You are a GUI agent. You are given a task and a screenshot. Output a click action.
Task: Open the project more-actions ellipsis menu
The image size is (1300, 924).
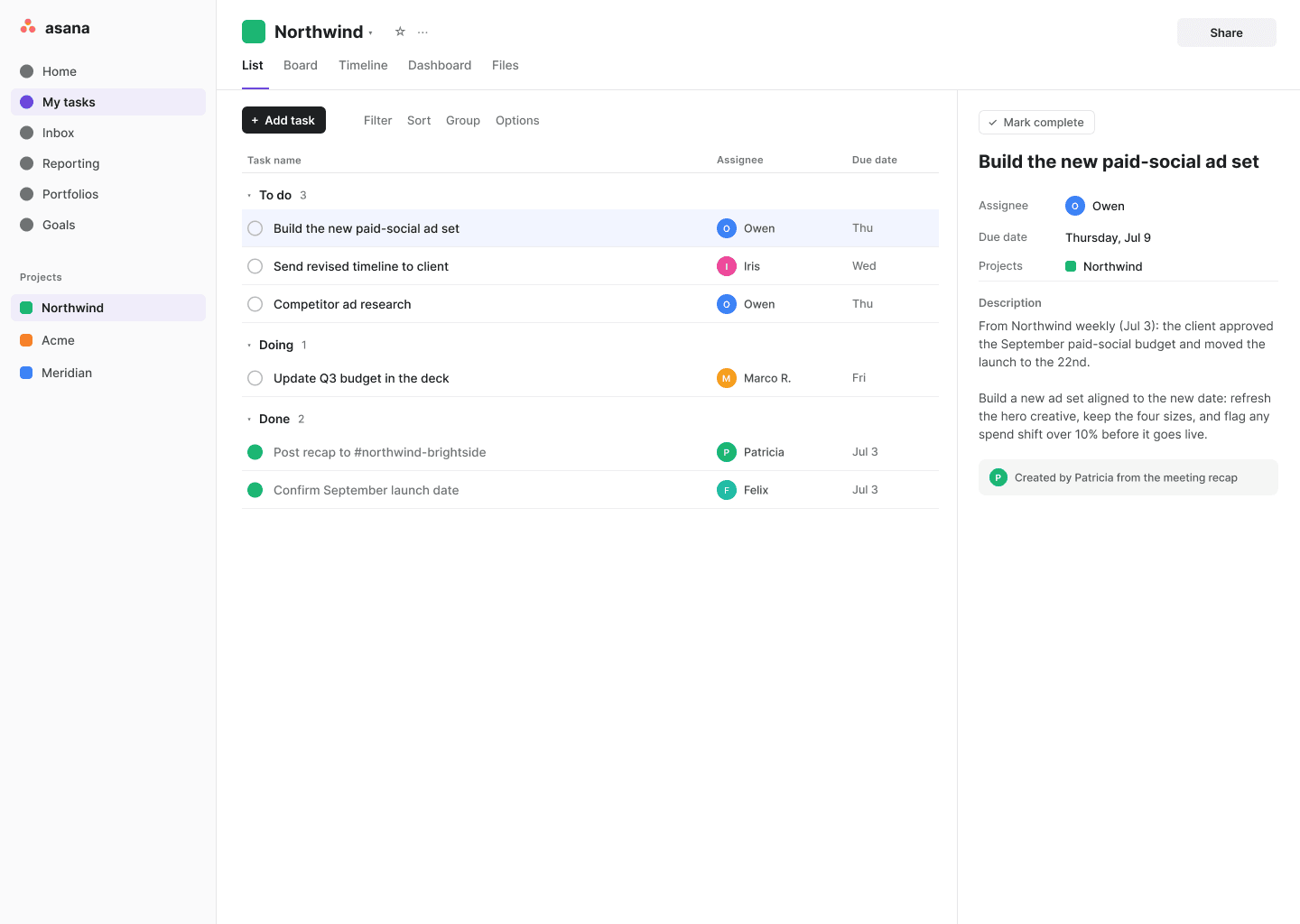[422, 32]
